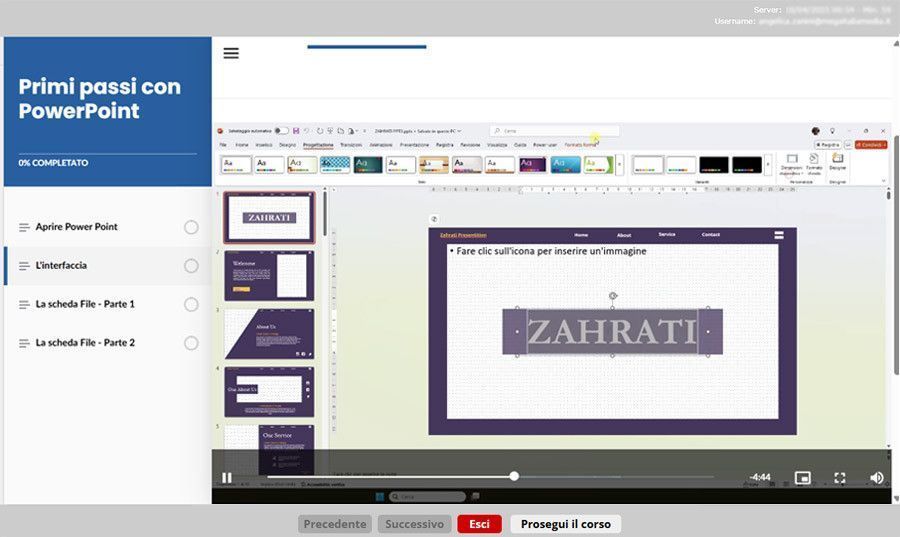Screen dimensions: 900x537
Task: Enable picture-in-picture mode for the video
Action: [x=802, y=478]
